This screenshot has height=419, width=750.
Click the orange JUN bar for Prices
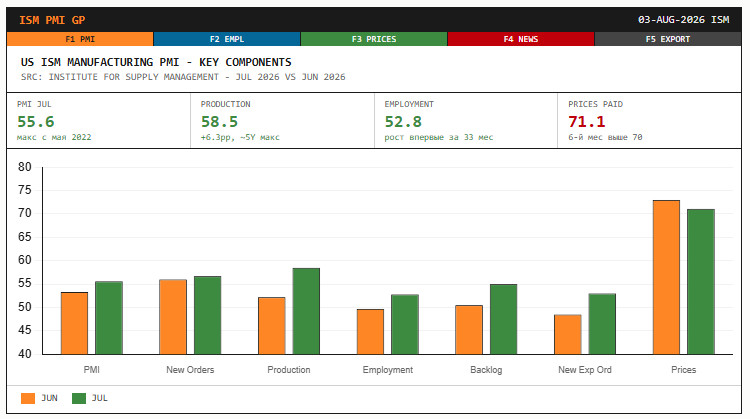coord(666,277)
